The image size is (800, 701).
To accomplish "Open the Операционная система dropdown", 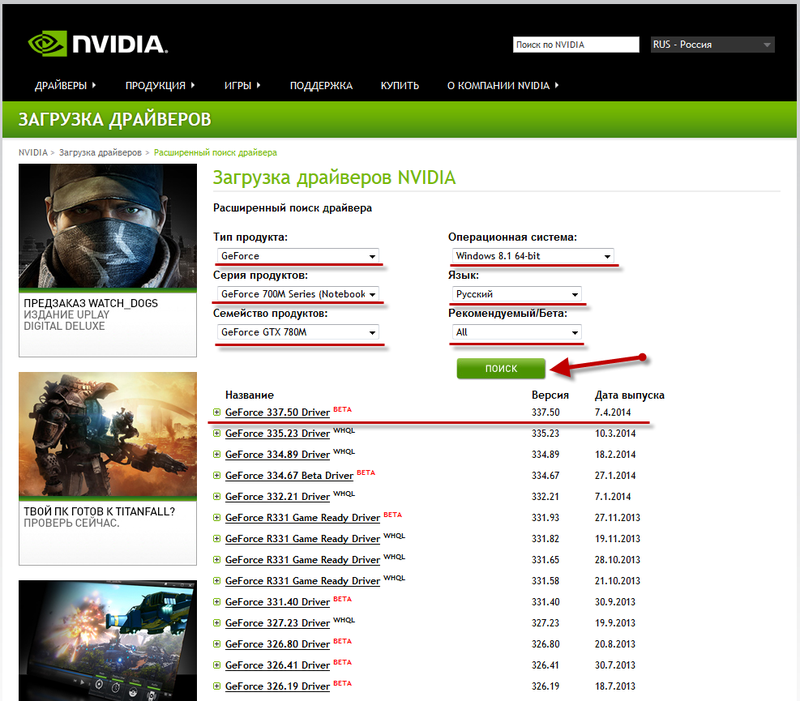I will [x=533, y=256].
